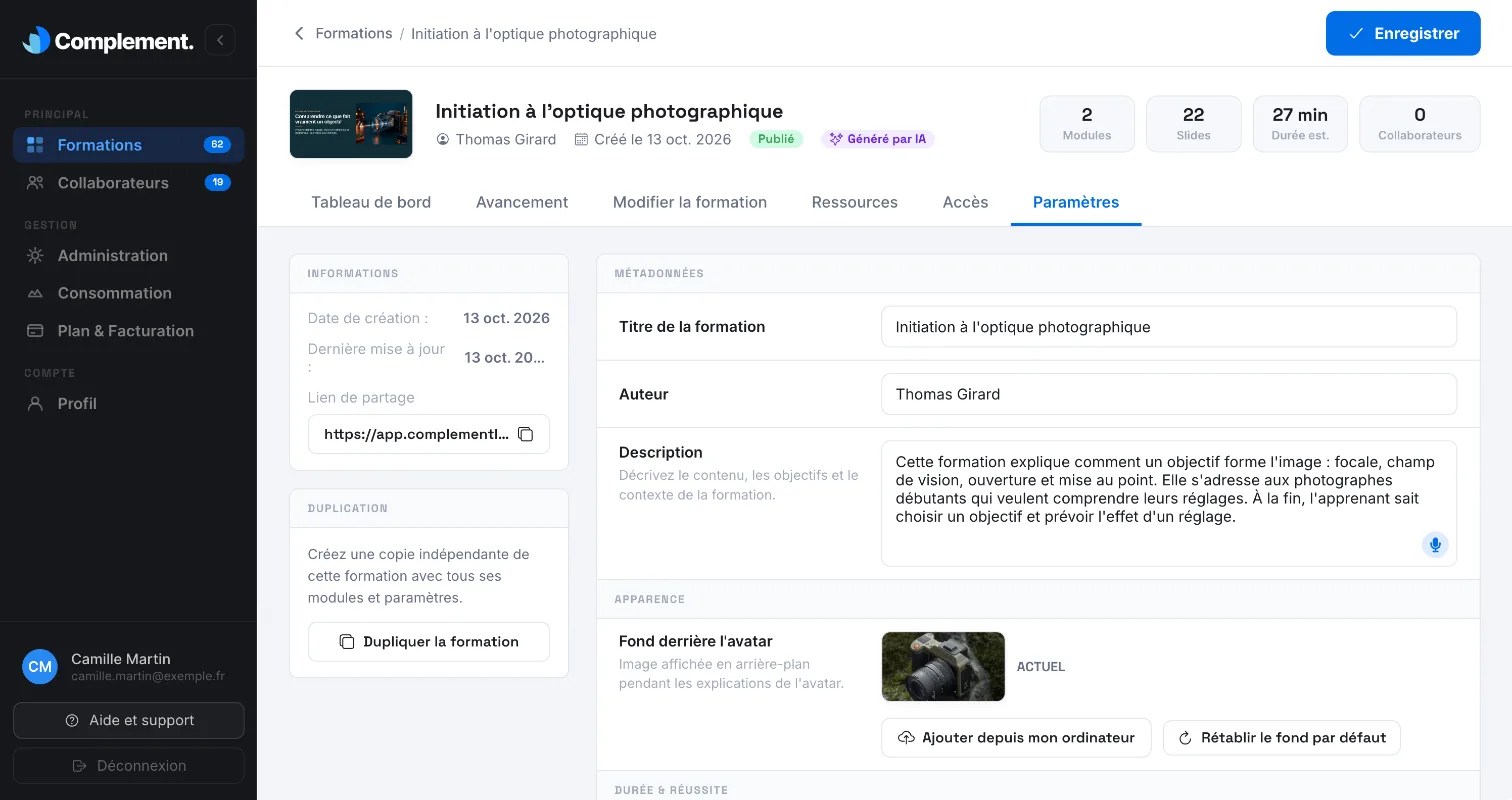Screen dimensions: 1512x800
Task: Collapse the sidebar with the chevron button
Action: coord(220,40)
